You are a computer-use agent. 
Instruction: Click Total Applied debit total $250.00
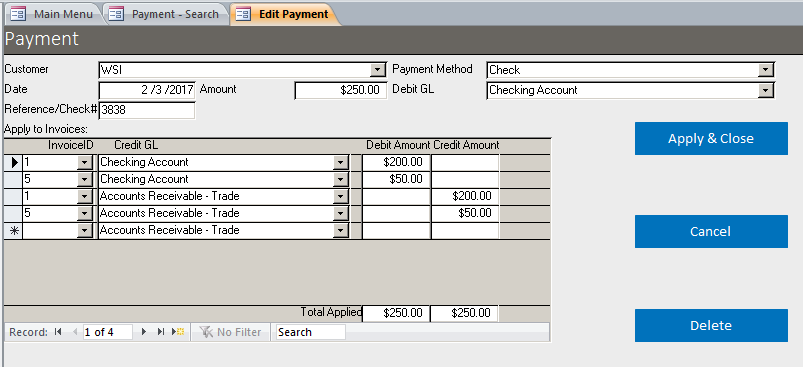[396, 313]
